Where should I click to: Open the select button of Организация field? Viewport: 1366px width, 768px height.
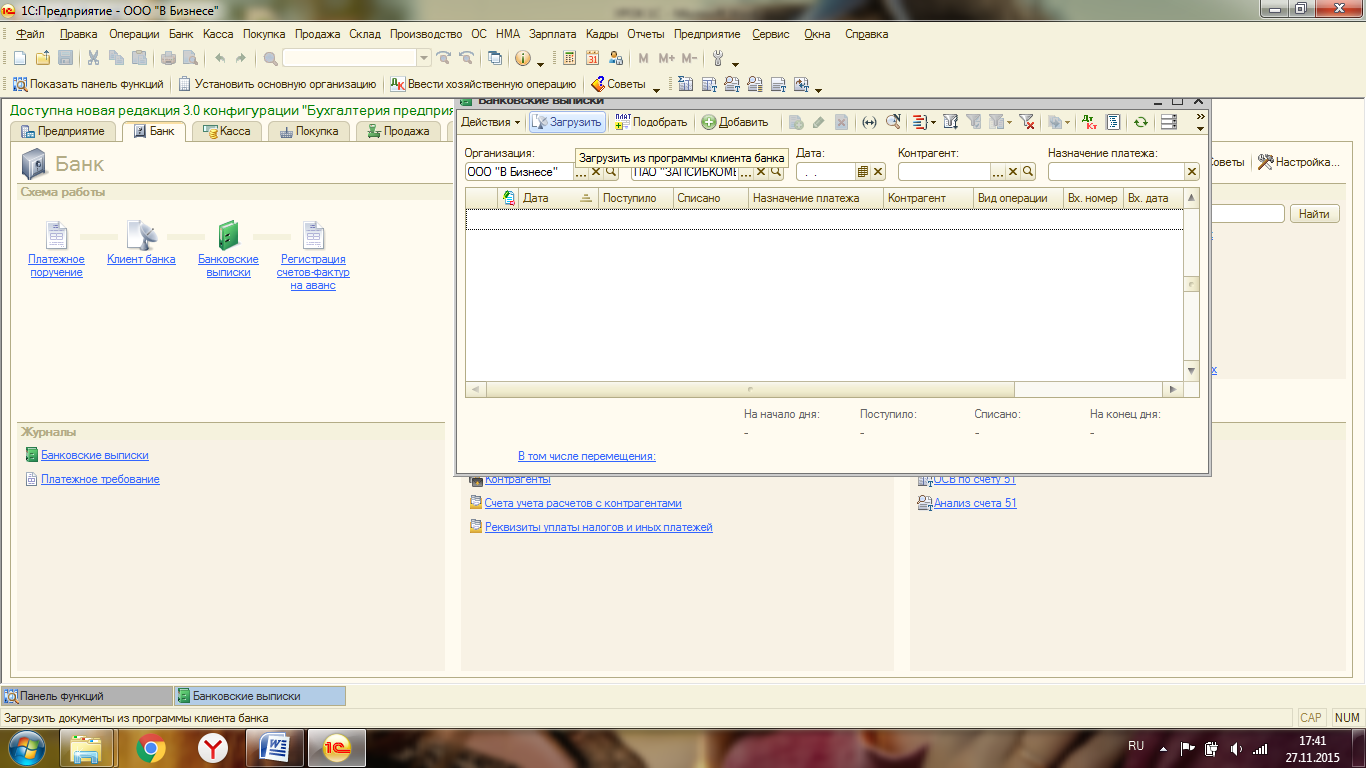click(581, 172)
